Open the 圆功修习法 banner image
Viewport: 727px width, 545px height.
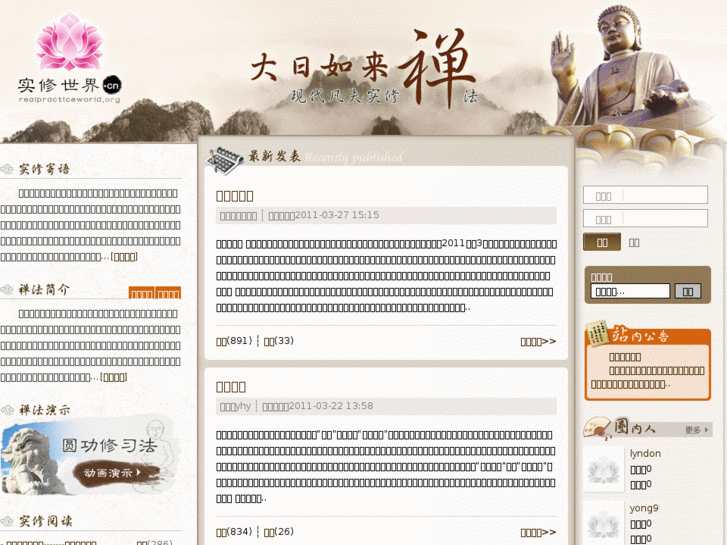click(x=90, y=457)
